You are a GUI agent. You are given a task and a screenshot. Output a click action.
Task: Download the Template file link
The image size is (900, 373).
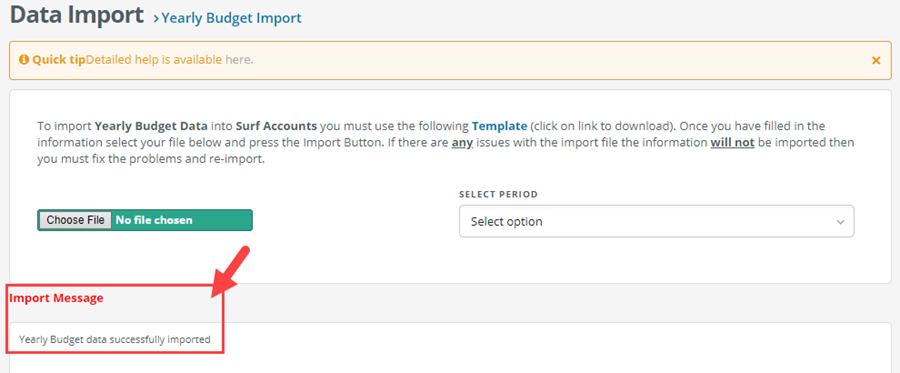coord(499,126)
